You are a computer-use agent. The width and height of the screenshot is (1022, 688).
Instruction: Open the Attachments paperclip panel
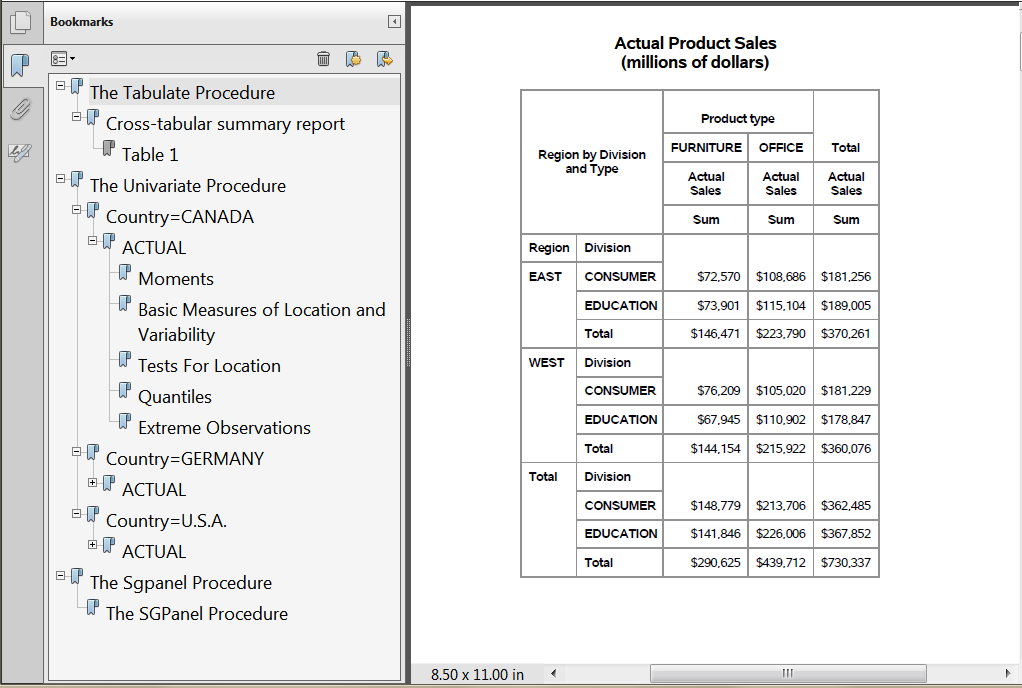tap(20, 109)
